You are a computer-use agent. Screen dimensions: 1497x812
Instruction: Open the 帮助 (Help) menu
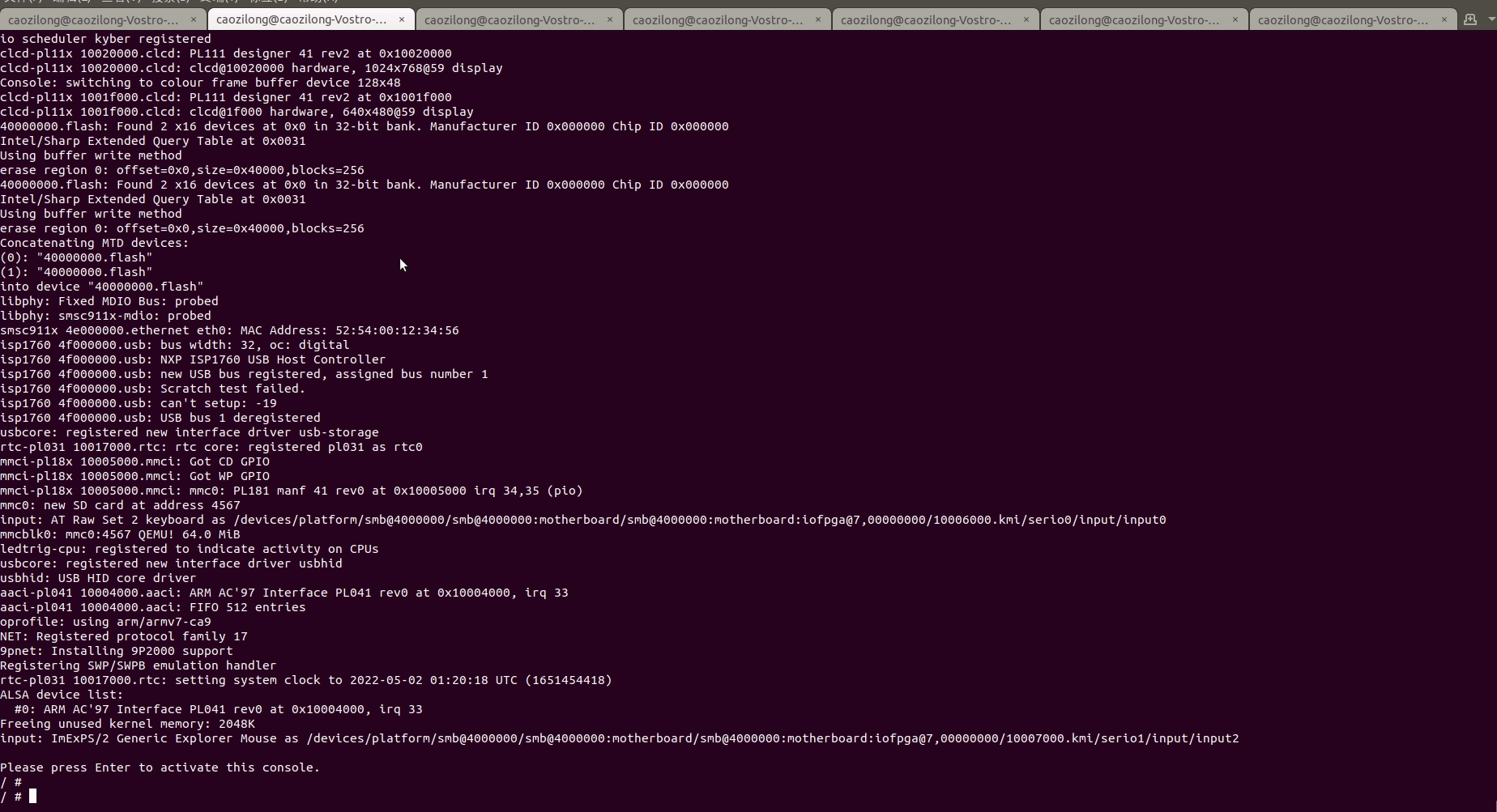tap(318, 2)
